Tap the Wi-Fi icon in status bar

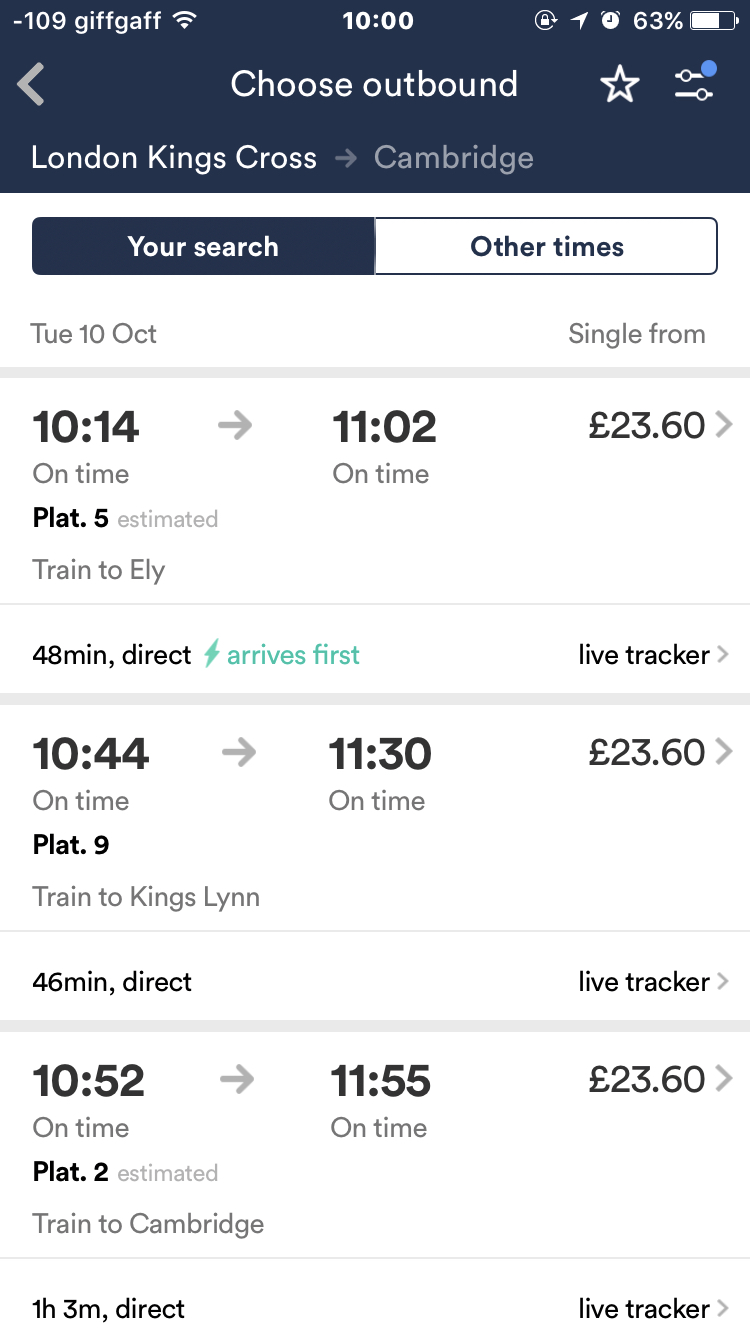point(184,21)
